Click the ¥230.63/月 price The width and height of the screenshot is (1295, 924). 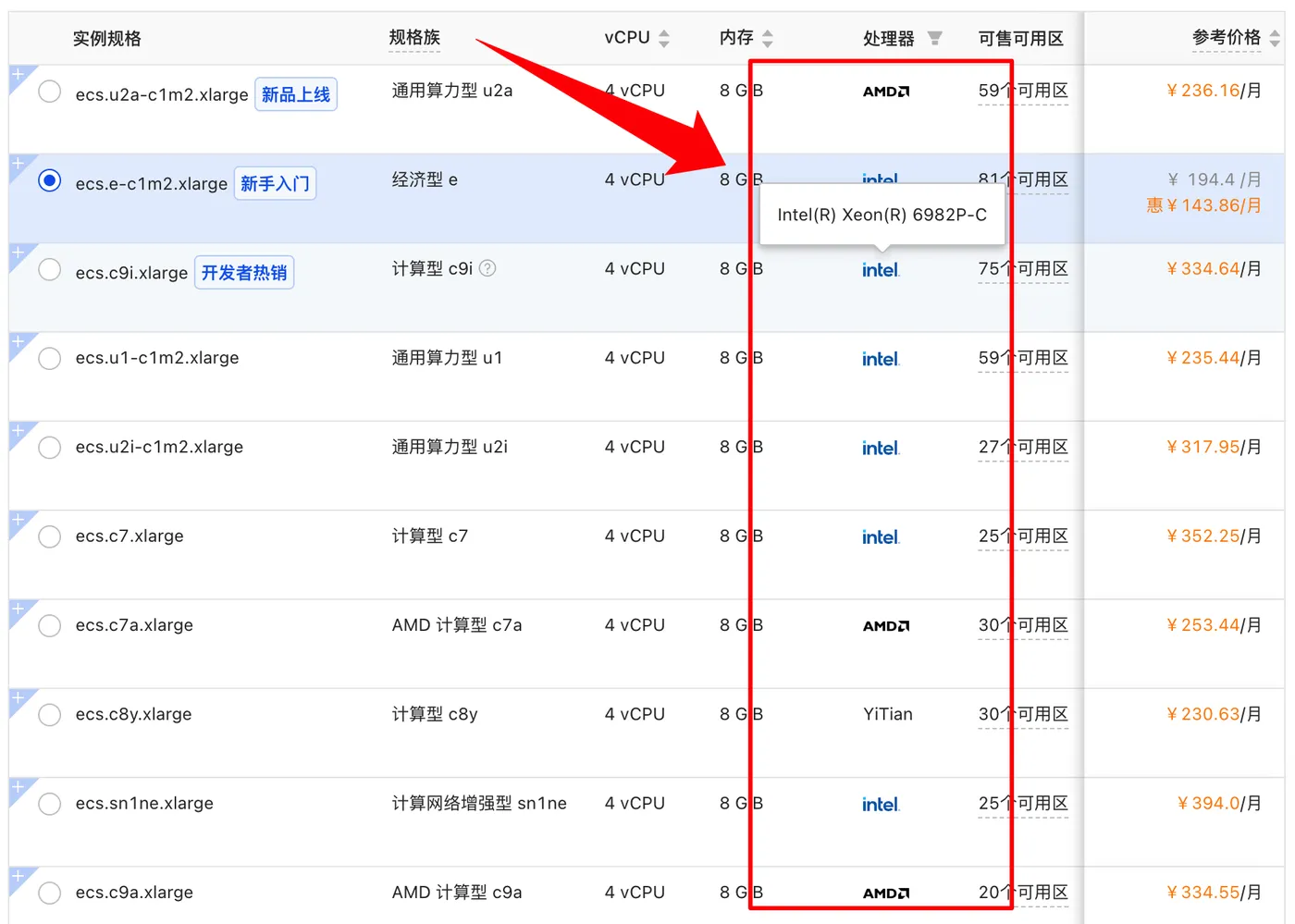coord(1214,714)
